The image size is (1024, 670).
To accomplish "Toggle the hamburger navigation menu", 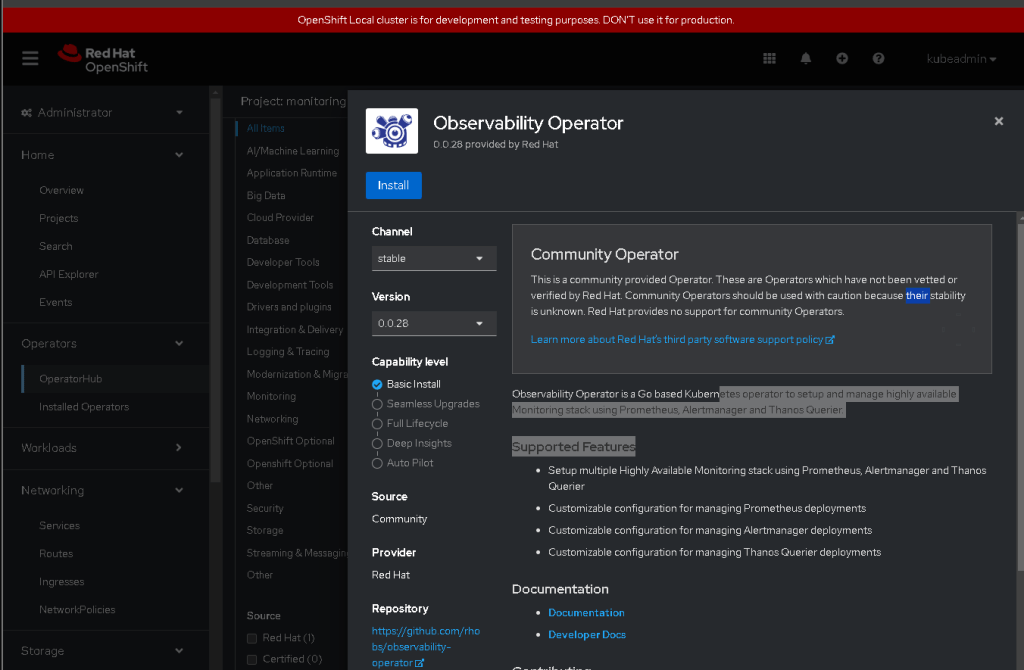I will pos(30,59).
